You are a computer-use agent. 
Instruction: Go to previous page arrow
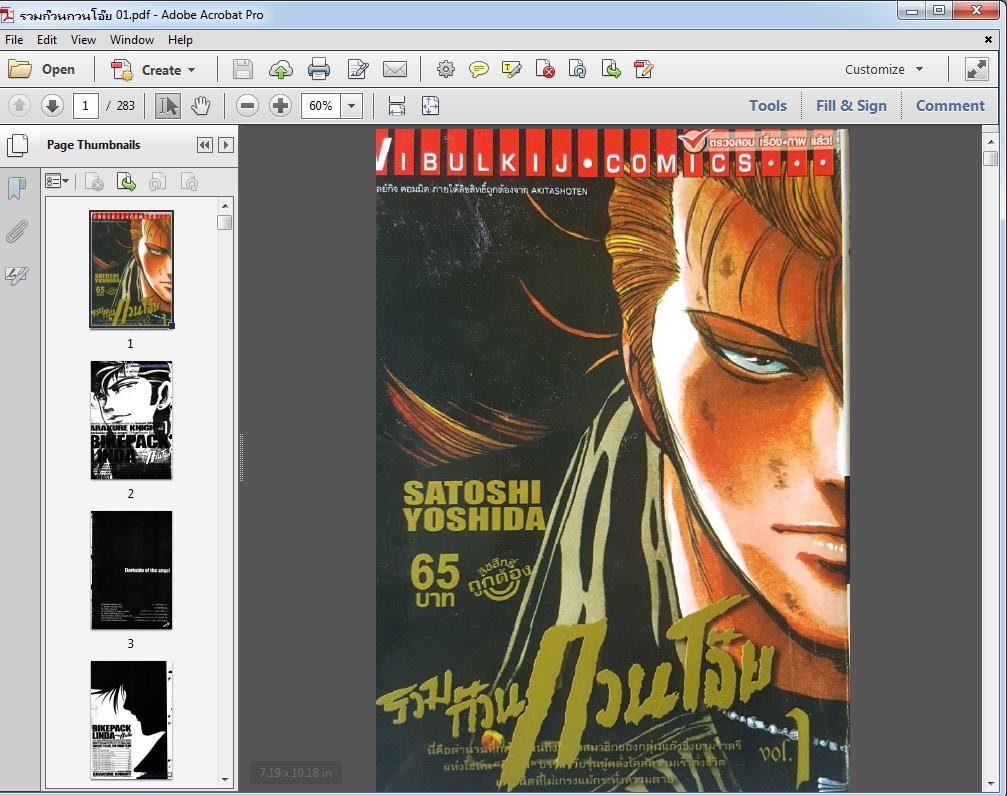pos(19,105)
